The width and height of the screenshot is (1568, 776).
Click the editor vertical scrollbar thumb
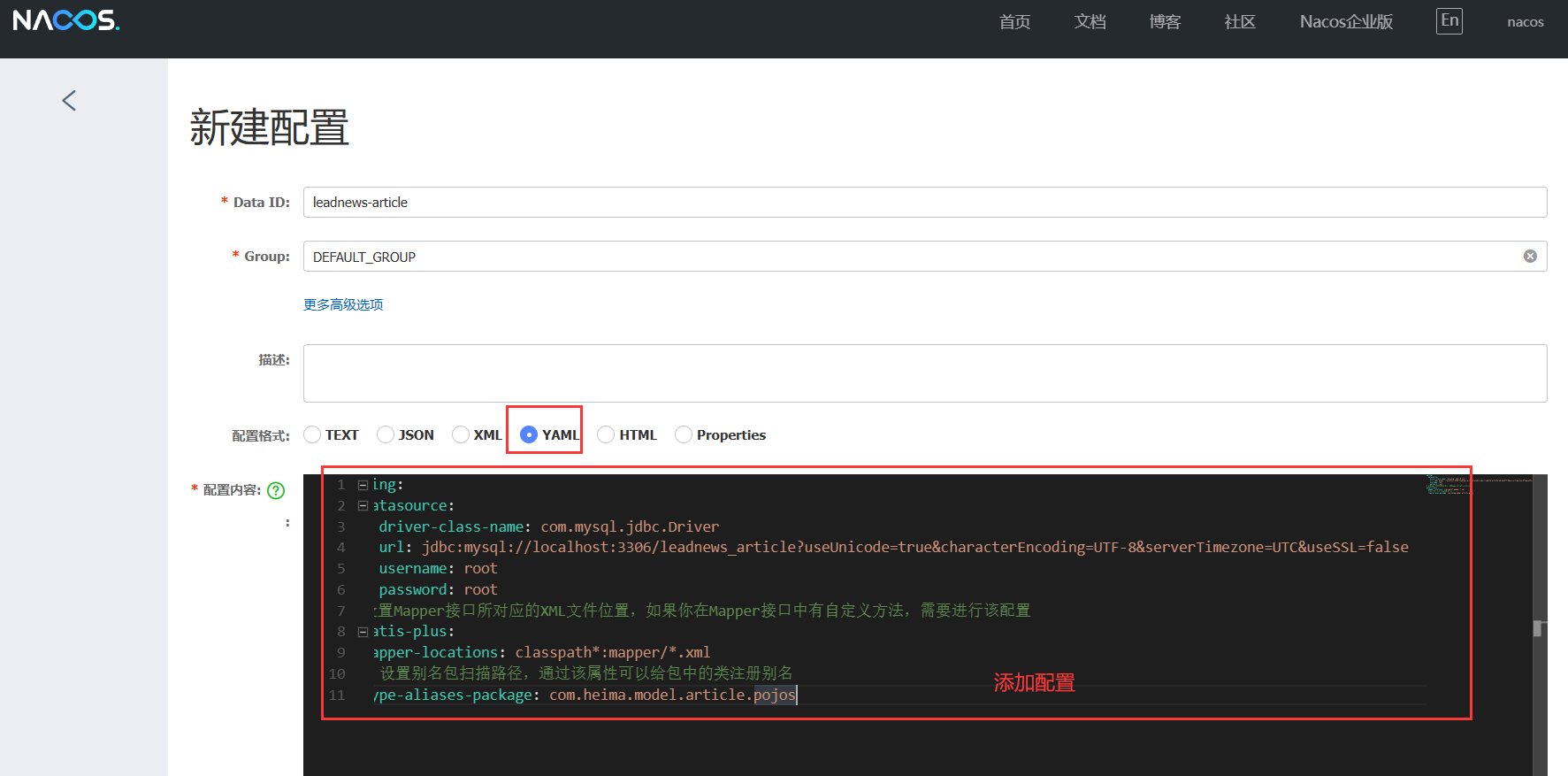(1538, 628)
